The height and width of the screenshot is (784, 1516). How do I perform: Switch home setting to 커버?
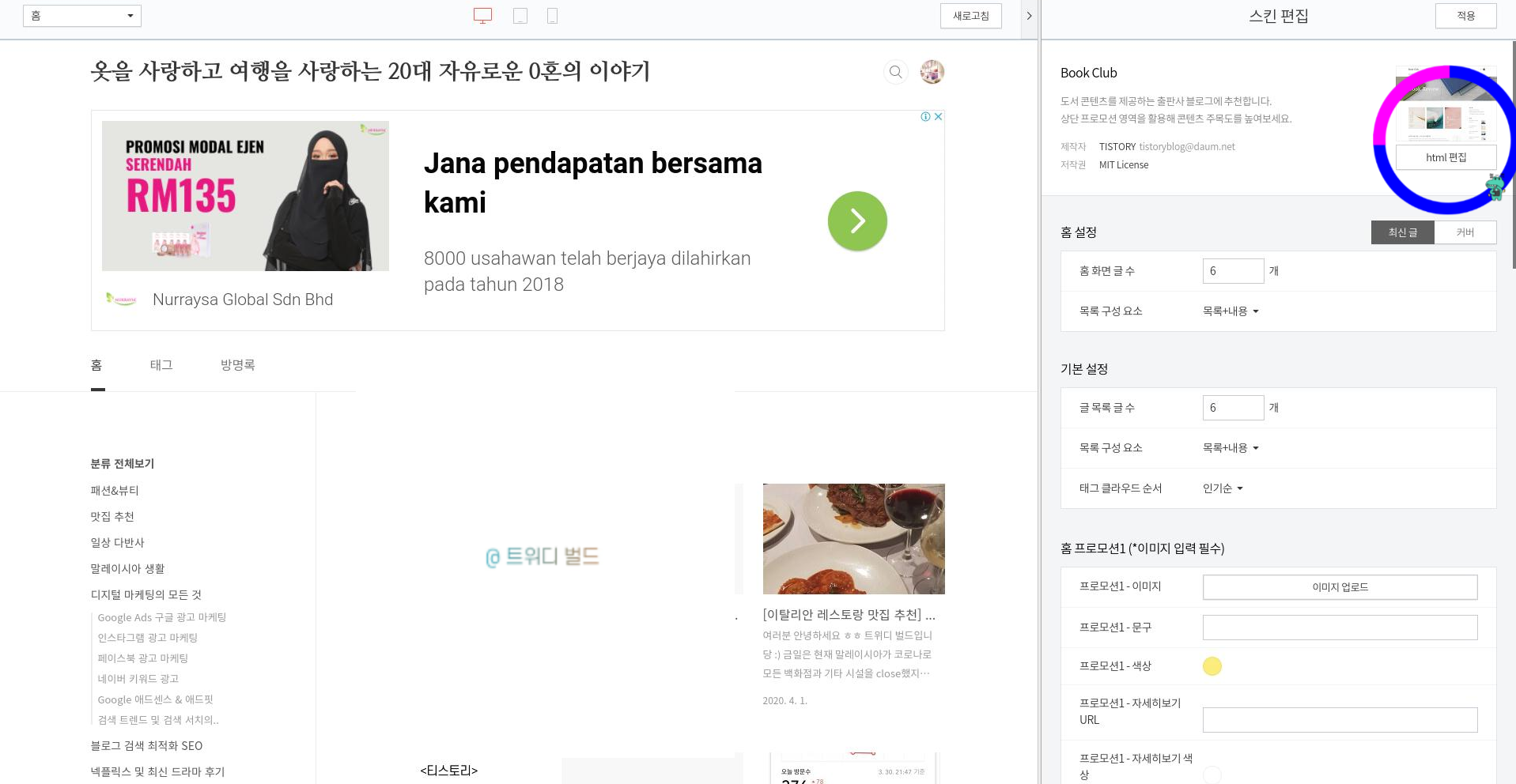pos(1465,232)
